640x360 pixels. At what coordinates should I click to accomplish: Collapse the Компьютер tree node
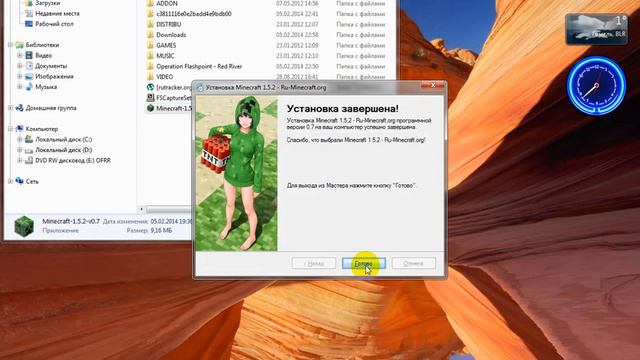(x=11, y=129)
